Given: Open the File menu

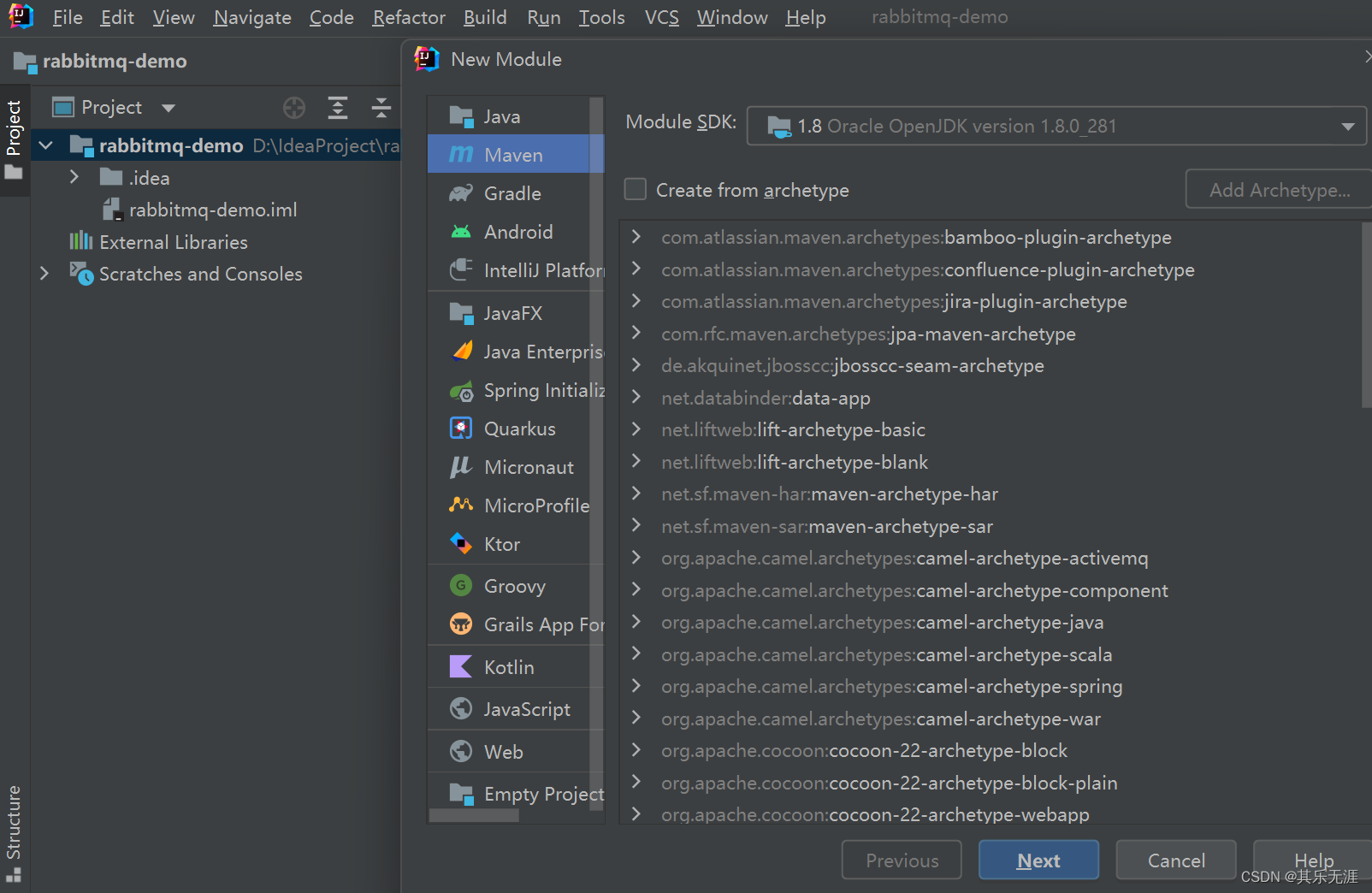Looking at the screenshot, I should [68, 17].
